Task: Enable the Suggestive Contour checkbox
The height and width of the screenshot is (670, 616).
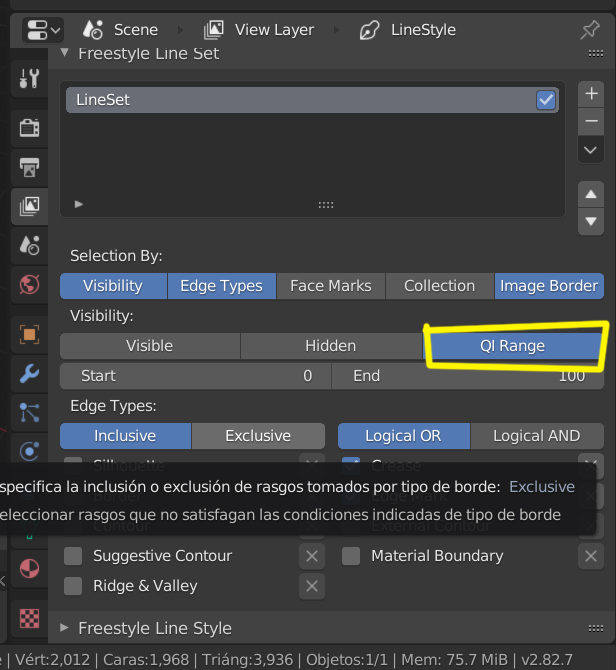Action: pyautogui.click(x=73, y=556)
